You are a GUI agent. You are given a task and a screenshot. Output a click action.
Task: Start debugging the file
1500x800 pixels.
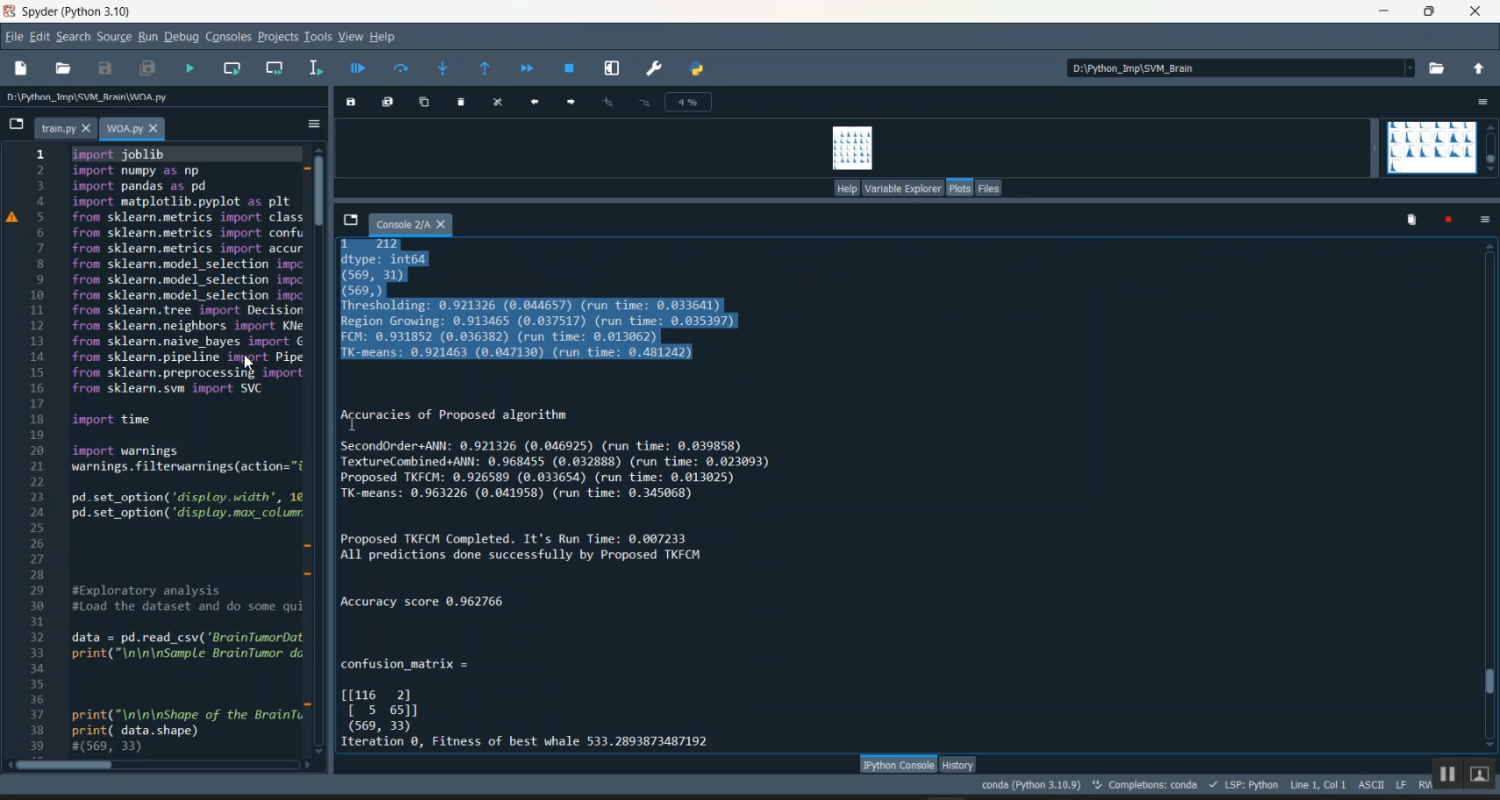click(x=358, y=69)
